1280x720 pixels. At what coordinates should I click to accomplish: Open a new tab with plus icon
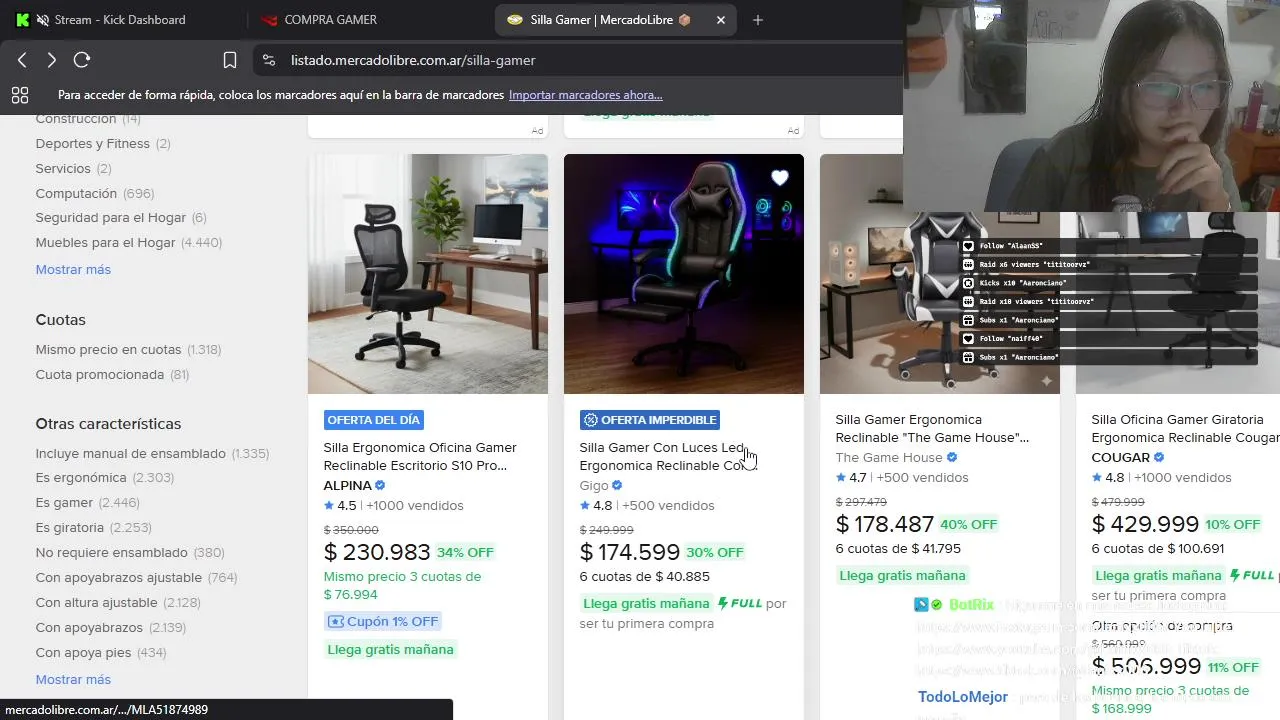[757, 20]
